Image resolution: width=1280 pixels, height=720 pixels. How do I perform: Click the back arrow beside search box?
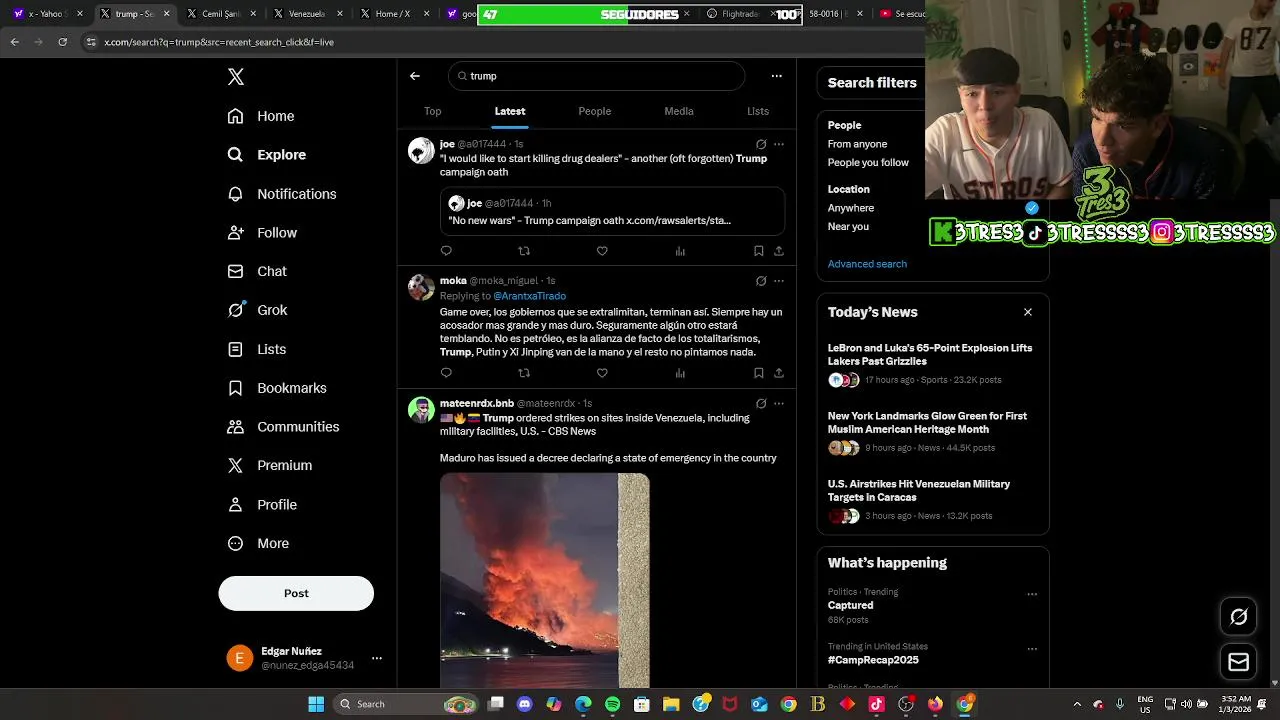415,76
